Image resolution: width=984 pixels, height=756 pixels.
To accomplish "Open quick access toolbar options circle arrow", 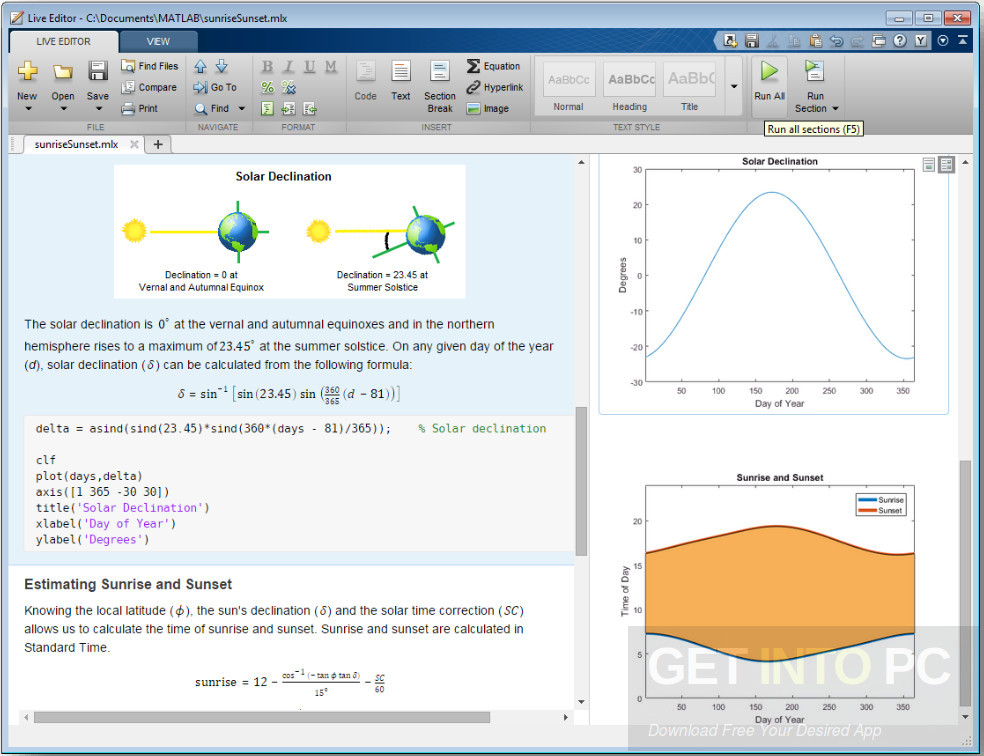I will click(943, 41).
